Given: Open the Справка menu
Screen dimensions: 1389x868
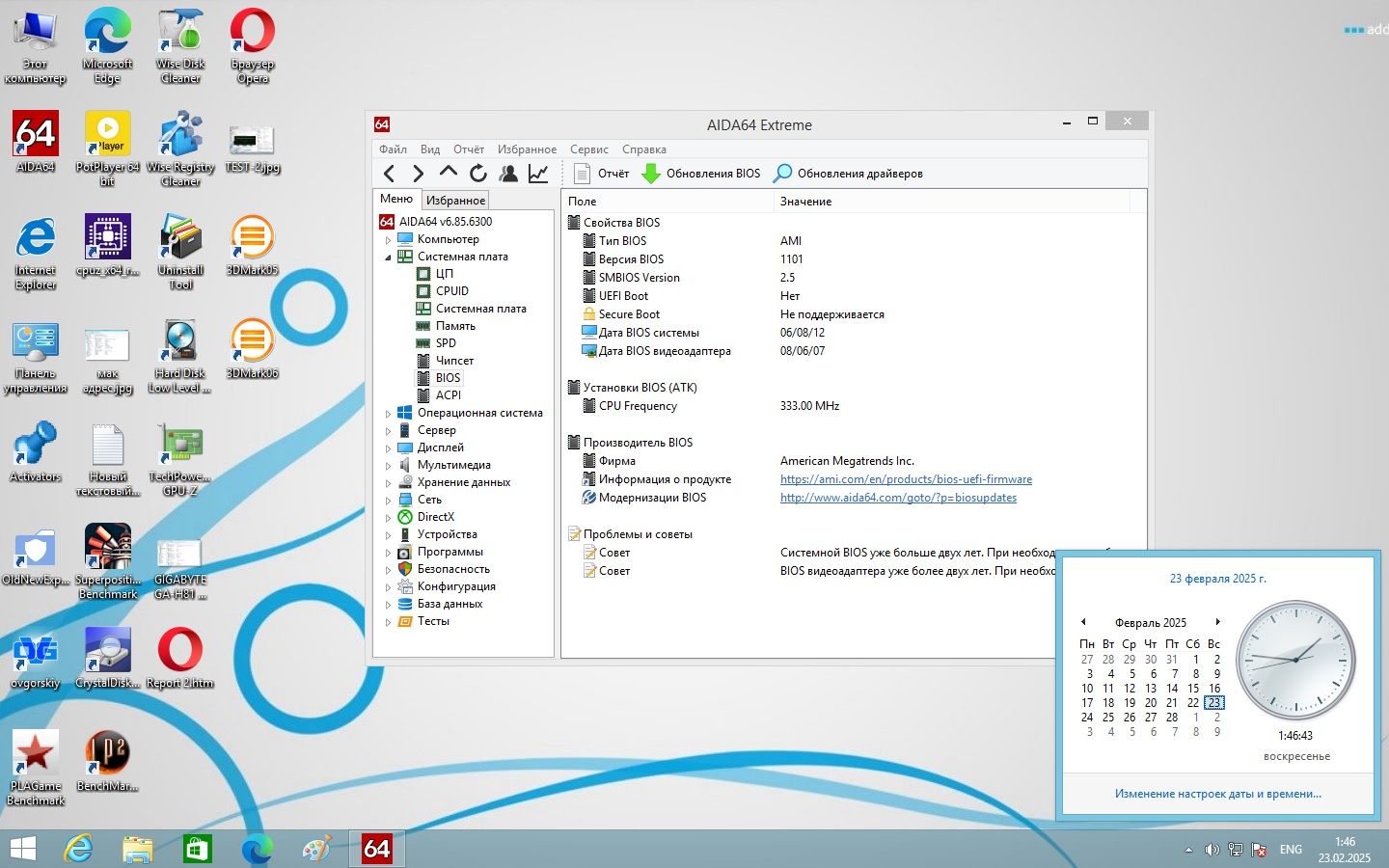Looking at the screenshot, I should point(644,149).
